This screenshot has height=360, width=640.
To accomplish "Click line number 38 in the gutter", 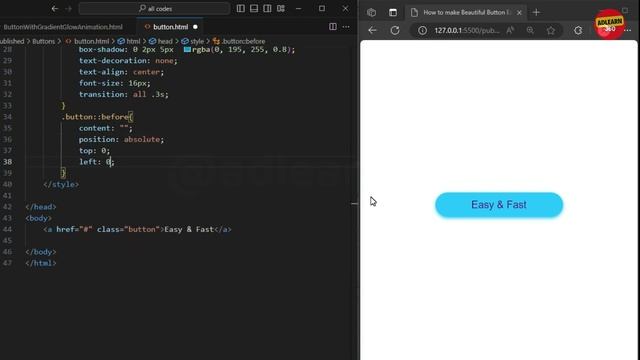I will click(x=7, y=162).
